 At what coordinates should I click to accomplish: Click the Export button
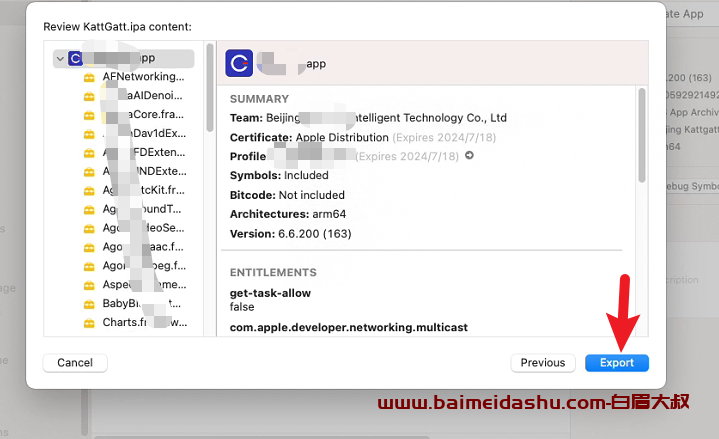(x=617, y=363)
